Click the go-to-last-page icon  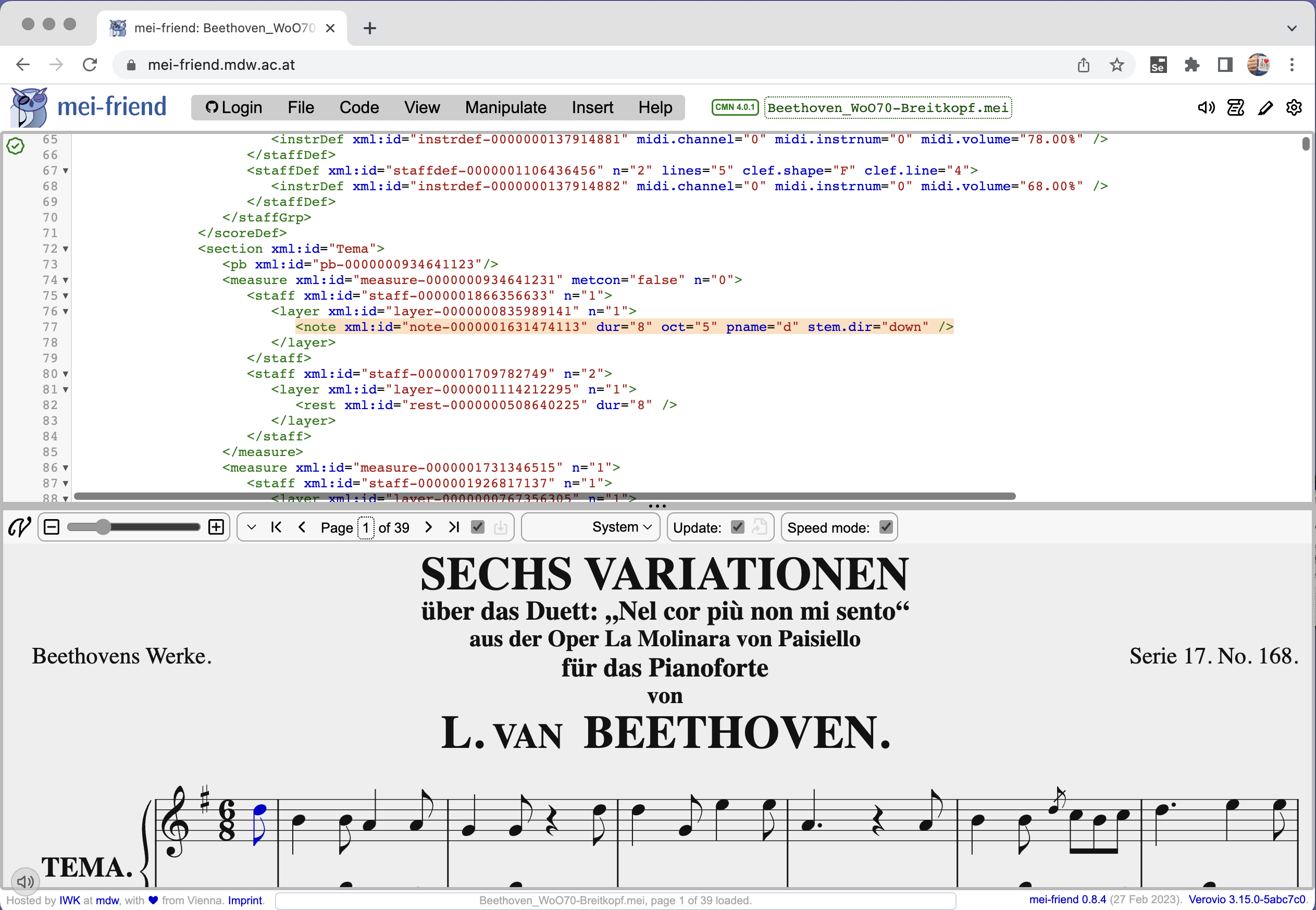click(x=455, y=528)
